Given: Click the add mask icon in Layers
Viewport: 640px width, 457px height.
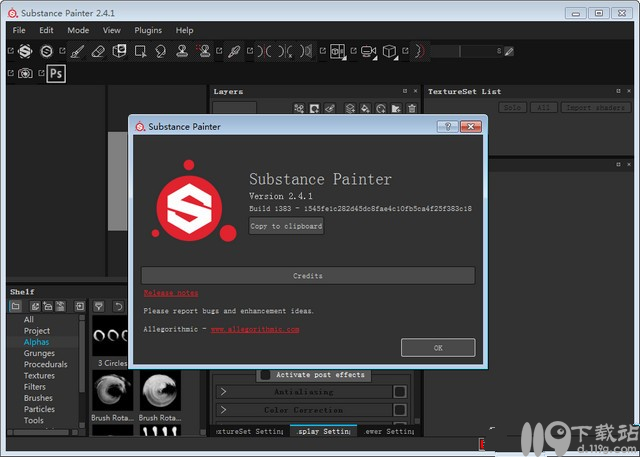Looking at the screenshot, I should [x=314, y=108].
